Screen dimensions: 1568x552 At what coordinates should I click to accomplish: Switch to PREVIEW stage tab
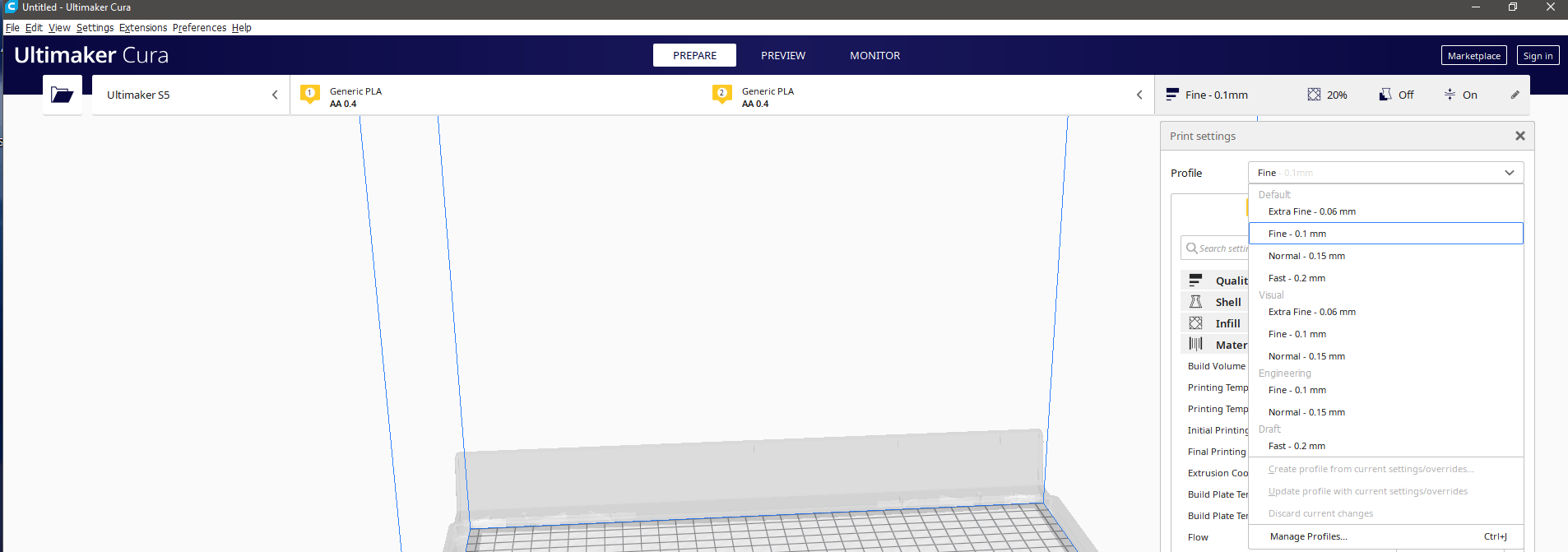click(x=783, y=55)
